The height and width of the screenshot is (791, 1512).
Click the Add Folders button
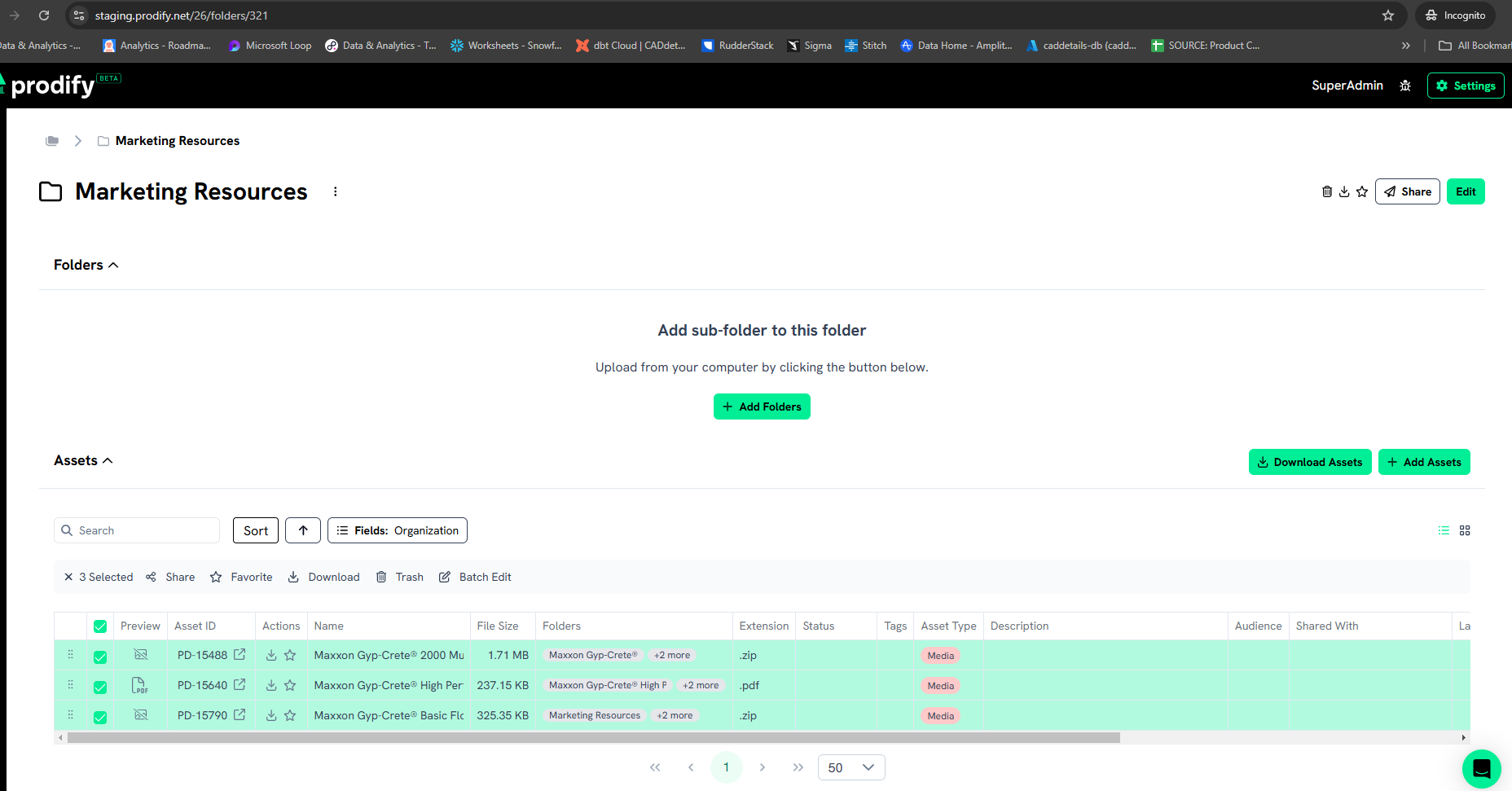pos(762,406)
